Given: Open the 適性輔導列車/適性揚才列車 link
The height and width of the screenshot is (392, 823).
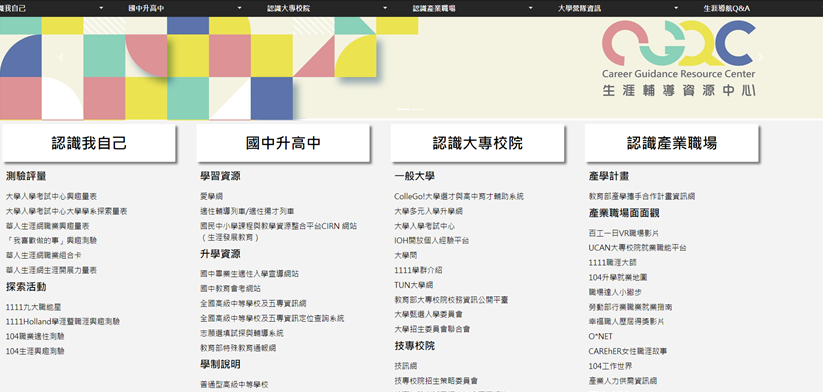Looking at the screenshot, I should pos(247,211).
